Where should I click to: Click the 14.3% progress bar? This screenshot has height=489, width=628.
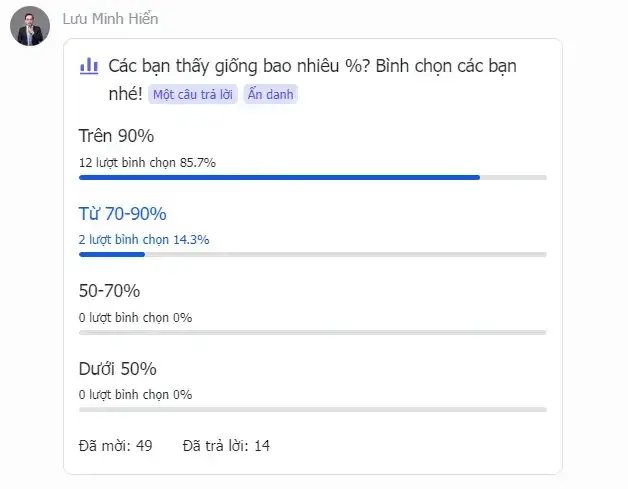tap(313, 254)
